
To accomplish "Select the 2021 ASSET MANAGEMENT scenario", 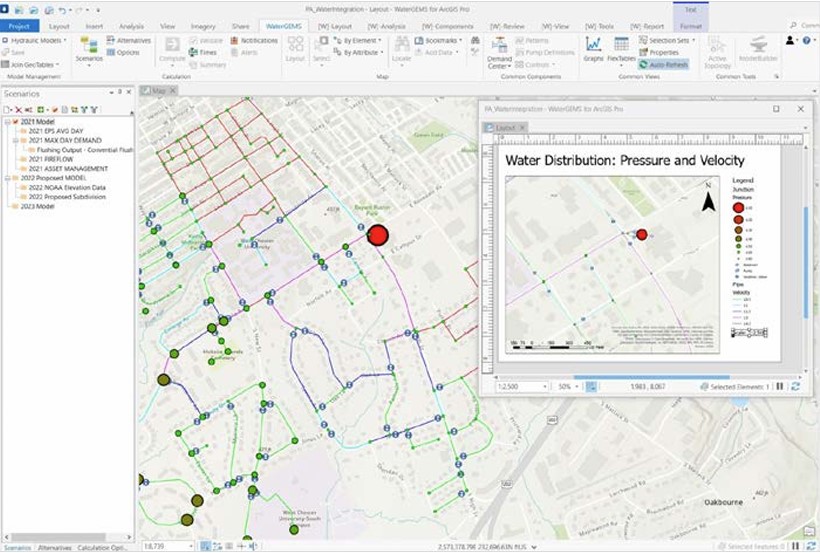I will 68,168.
